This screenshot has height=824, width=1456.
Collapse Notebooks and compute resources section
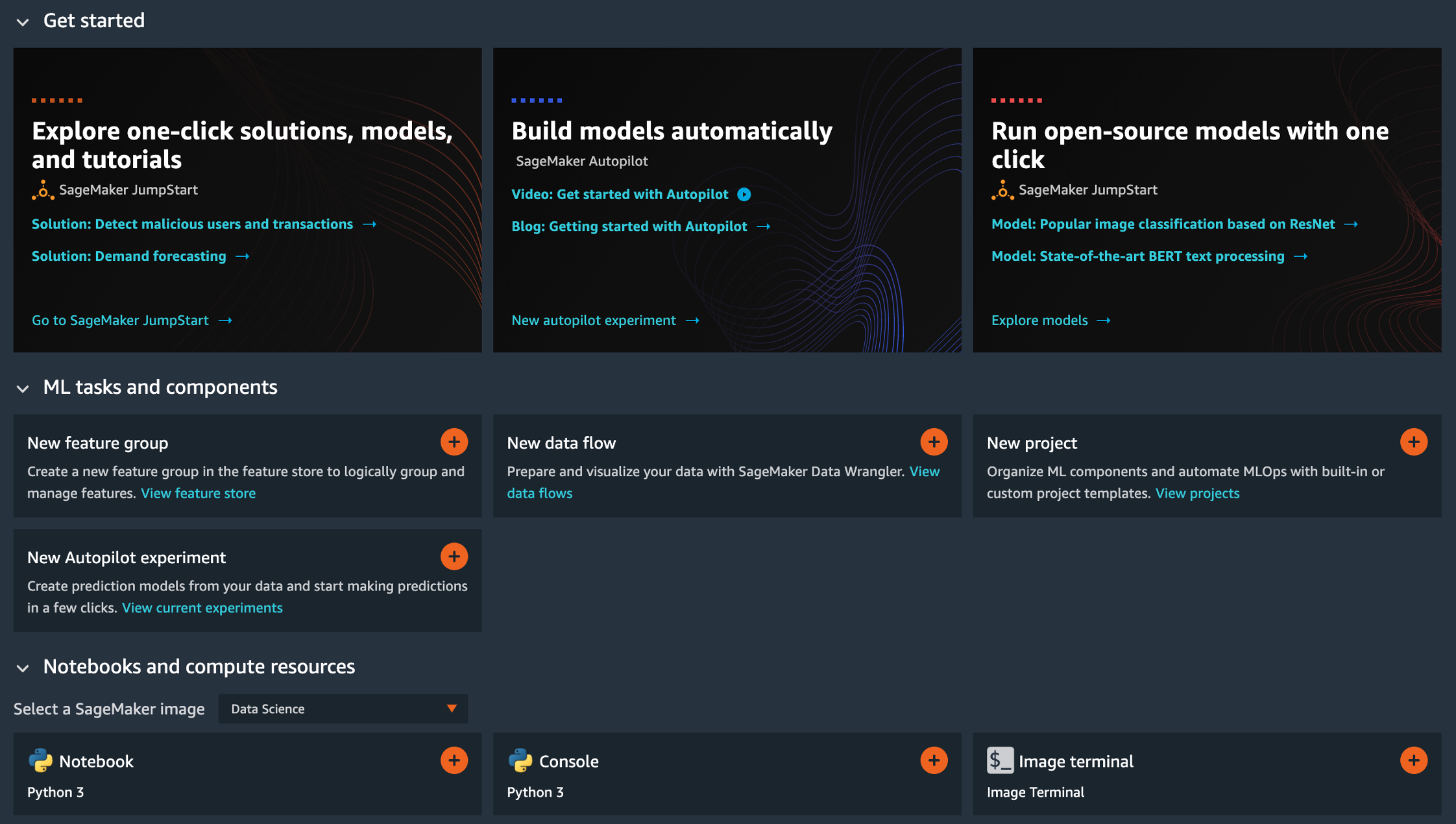point(23,668)
